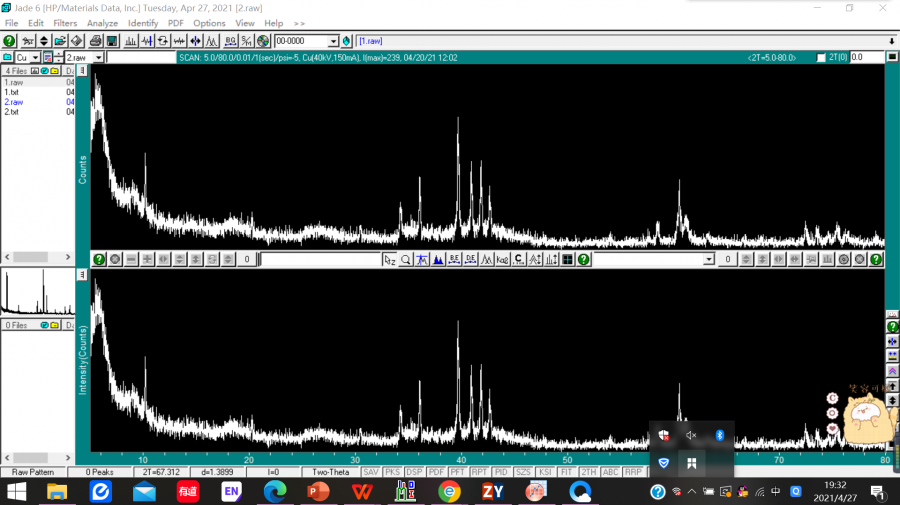The height and width of the screenshot is (505, 900).
Task: Click the green help question-mark icon in main toolbar
Action: (9, 41)
